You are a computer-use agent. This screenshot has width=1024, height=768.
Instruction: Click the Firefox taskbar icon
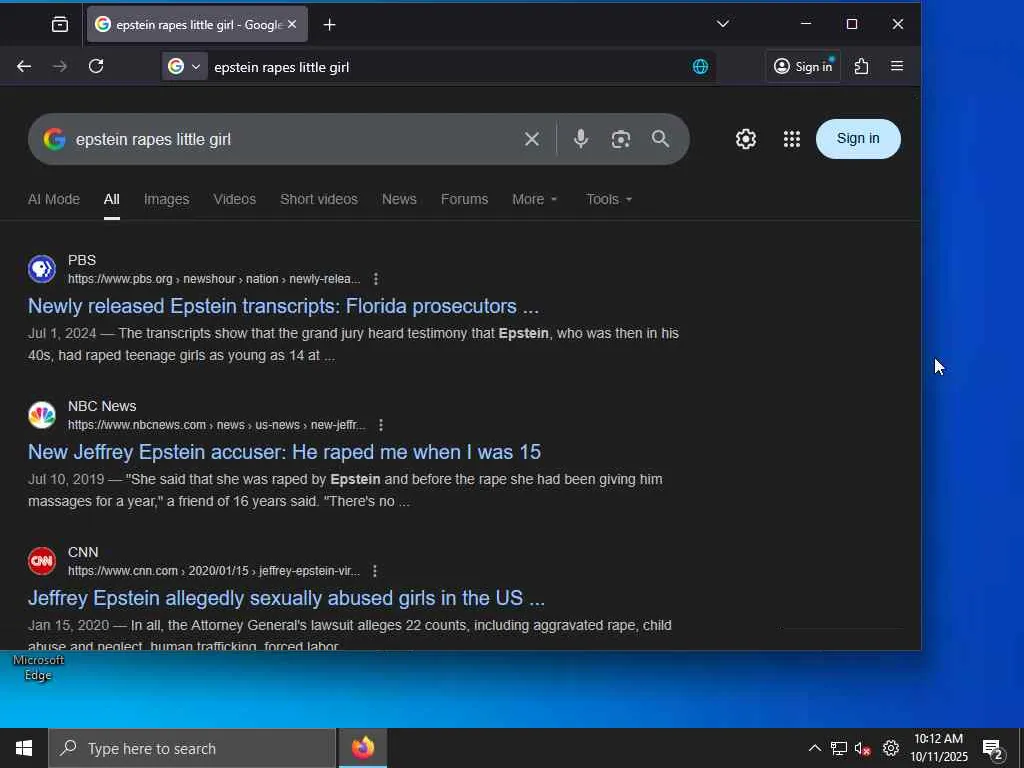point(363,748)
